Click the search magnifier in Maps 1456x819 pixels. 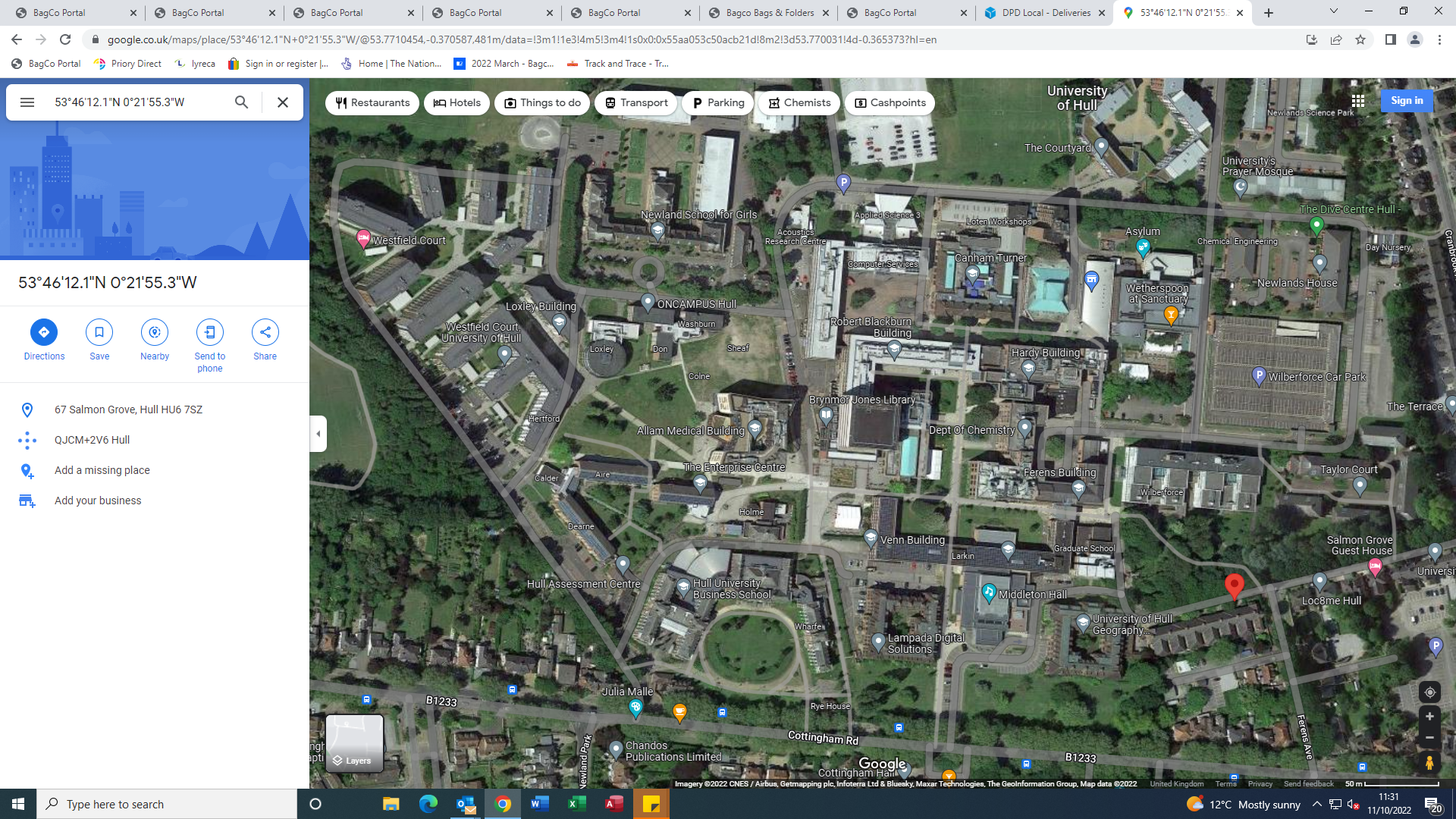point(241,102)
